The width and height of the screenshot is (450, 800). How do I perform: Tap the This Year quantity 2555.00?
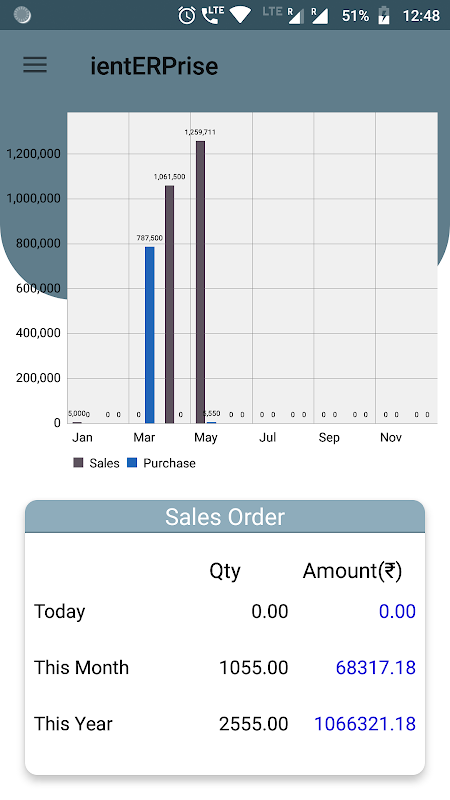(x=254, y=723)
